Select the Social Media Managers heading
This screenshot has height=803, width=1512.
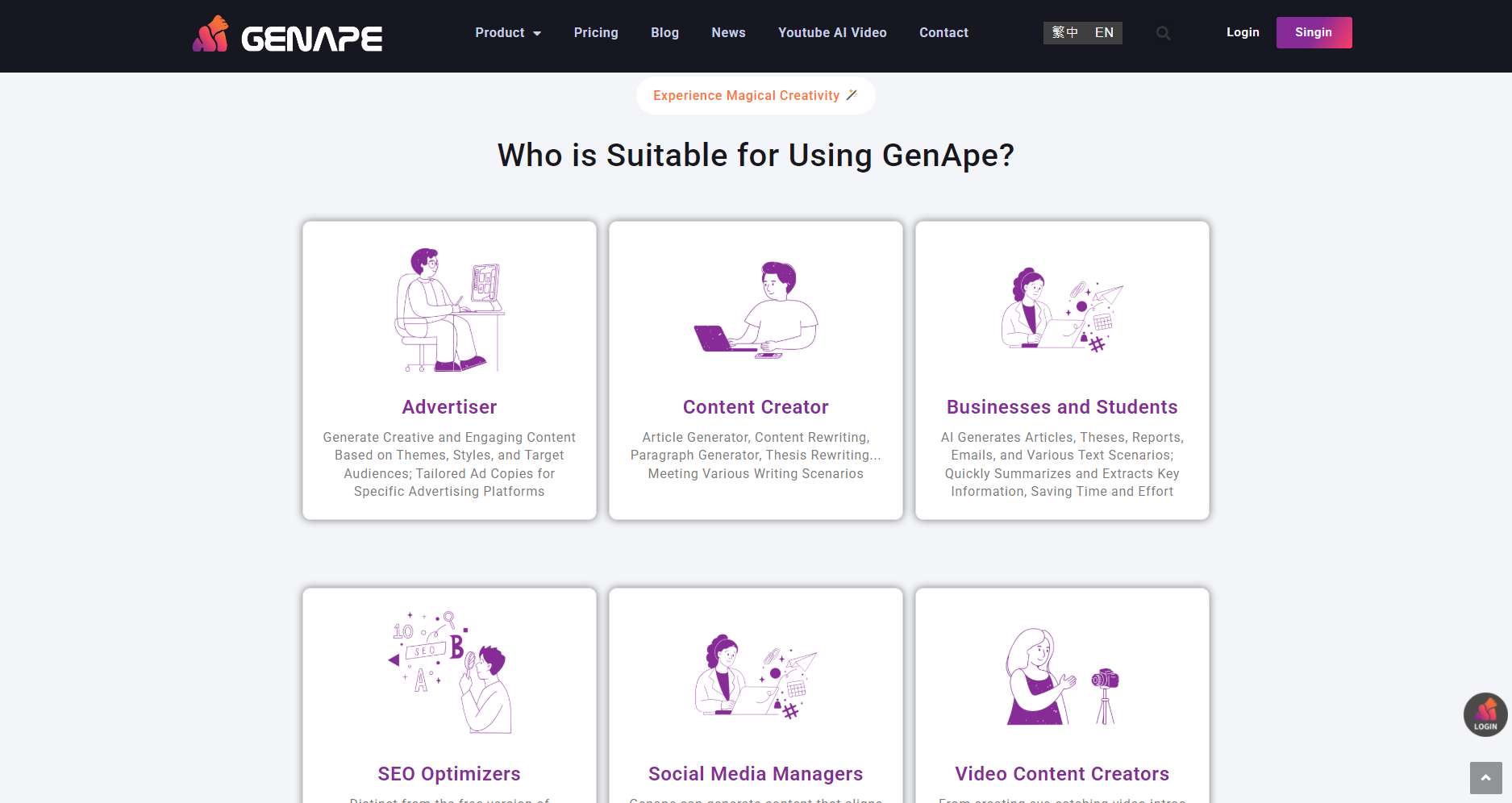pos(756,774)
